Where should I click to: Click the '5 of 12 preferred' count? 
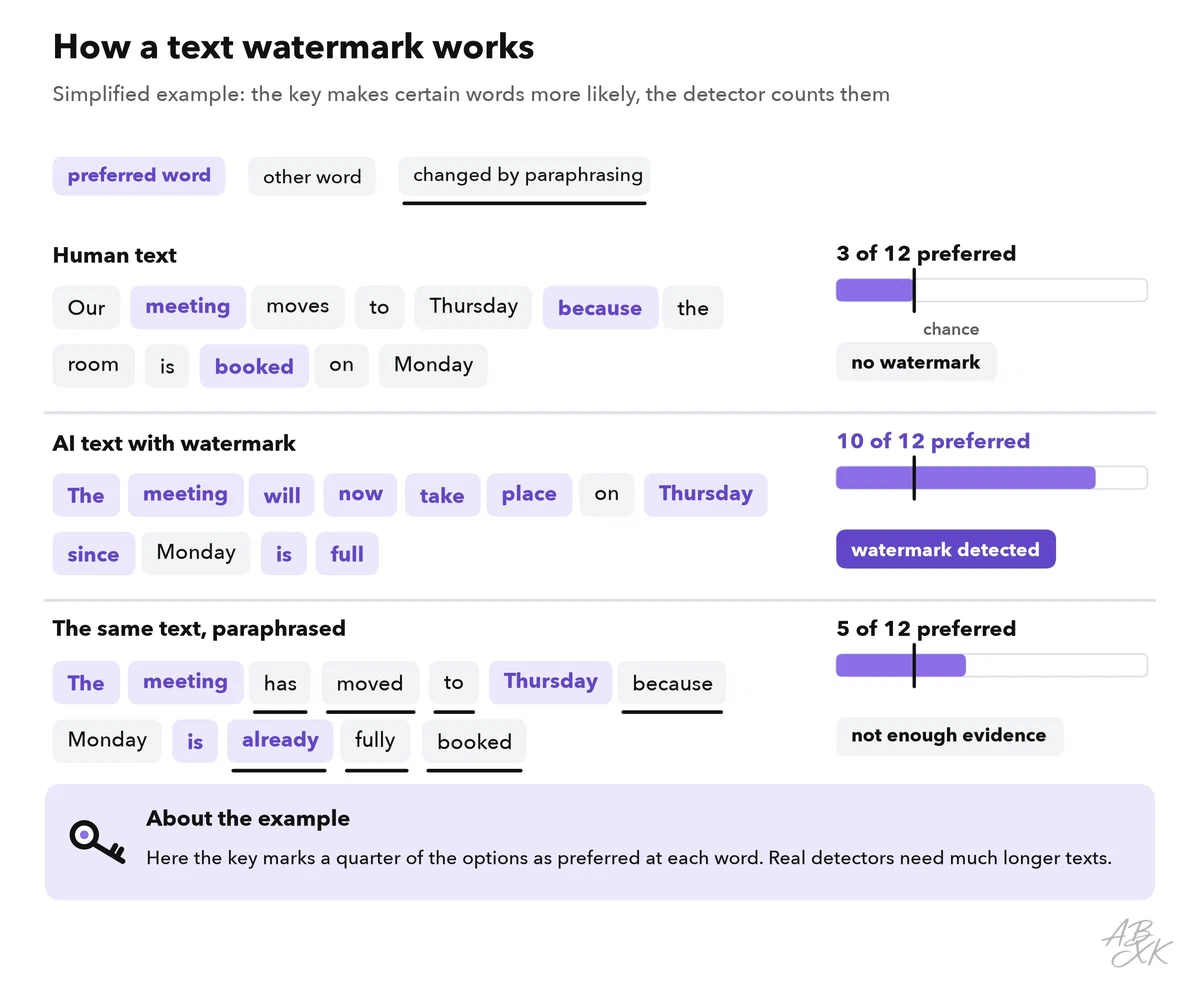point(926,628)
